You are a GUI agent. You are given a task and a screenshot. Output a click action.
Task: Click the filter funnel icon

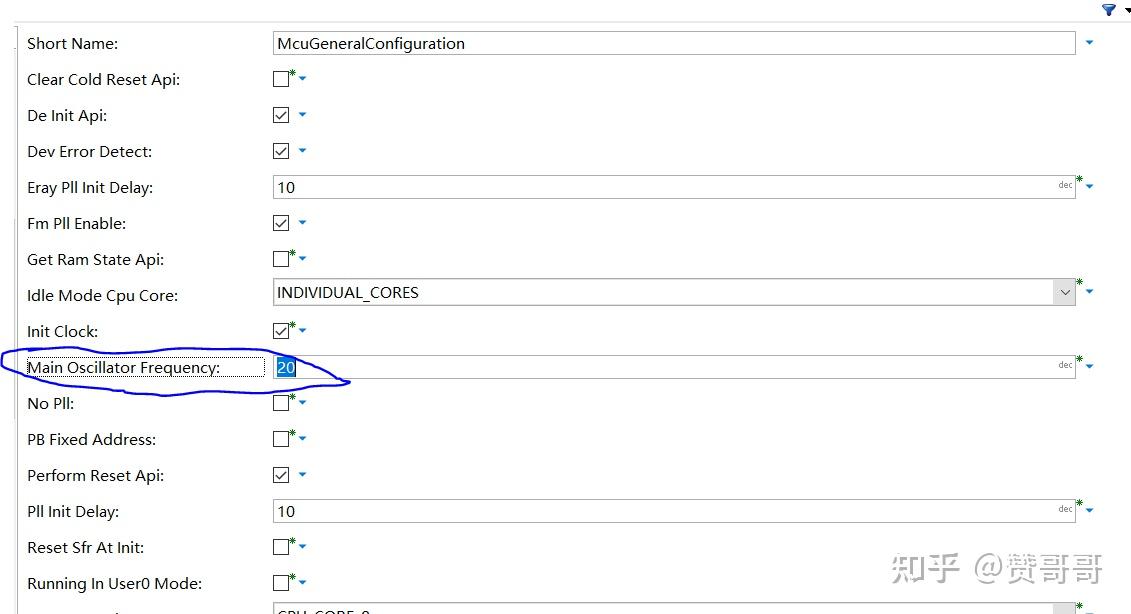pyautogui.click(x=1108, y=10)
